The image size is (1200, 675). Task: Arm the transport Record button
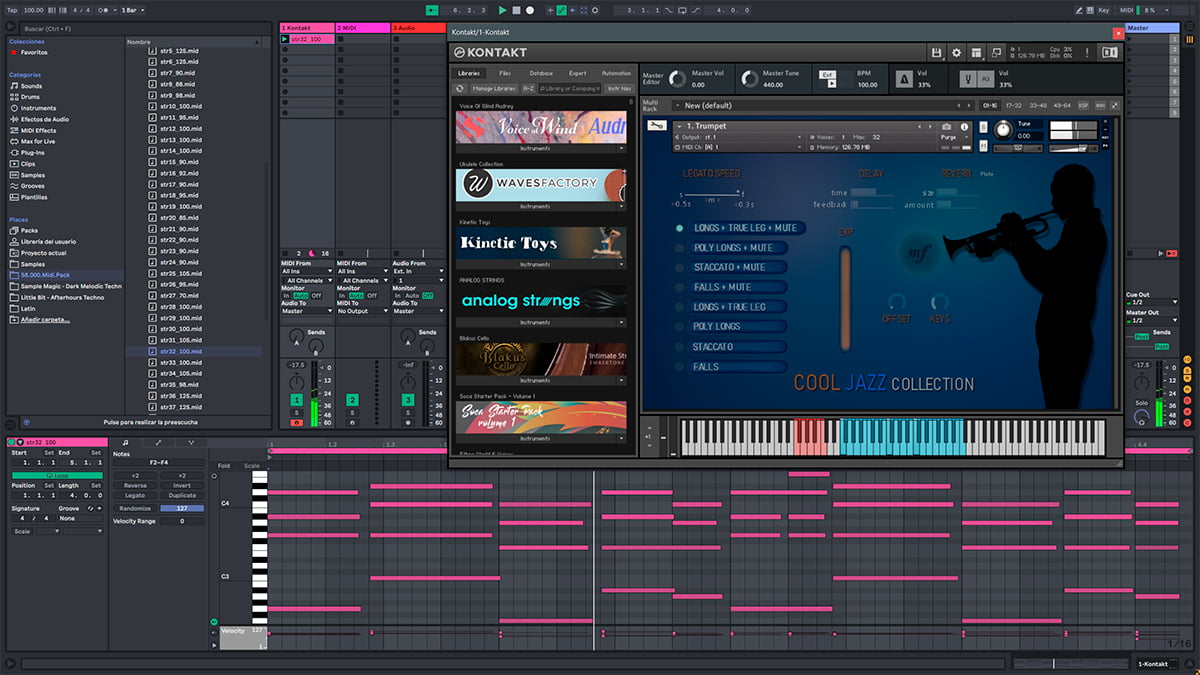(x=530, y=9)
